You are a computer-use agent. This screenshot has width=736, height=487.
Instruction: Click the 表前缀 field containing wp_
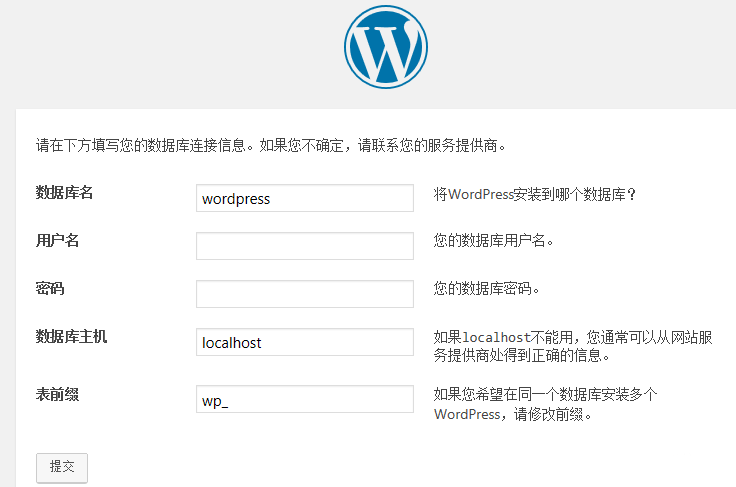tap(305, 399)
